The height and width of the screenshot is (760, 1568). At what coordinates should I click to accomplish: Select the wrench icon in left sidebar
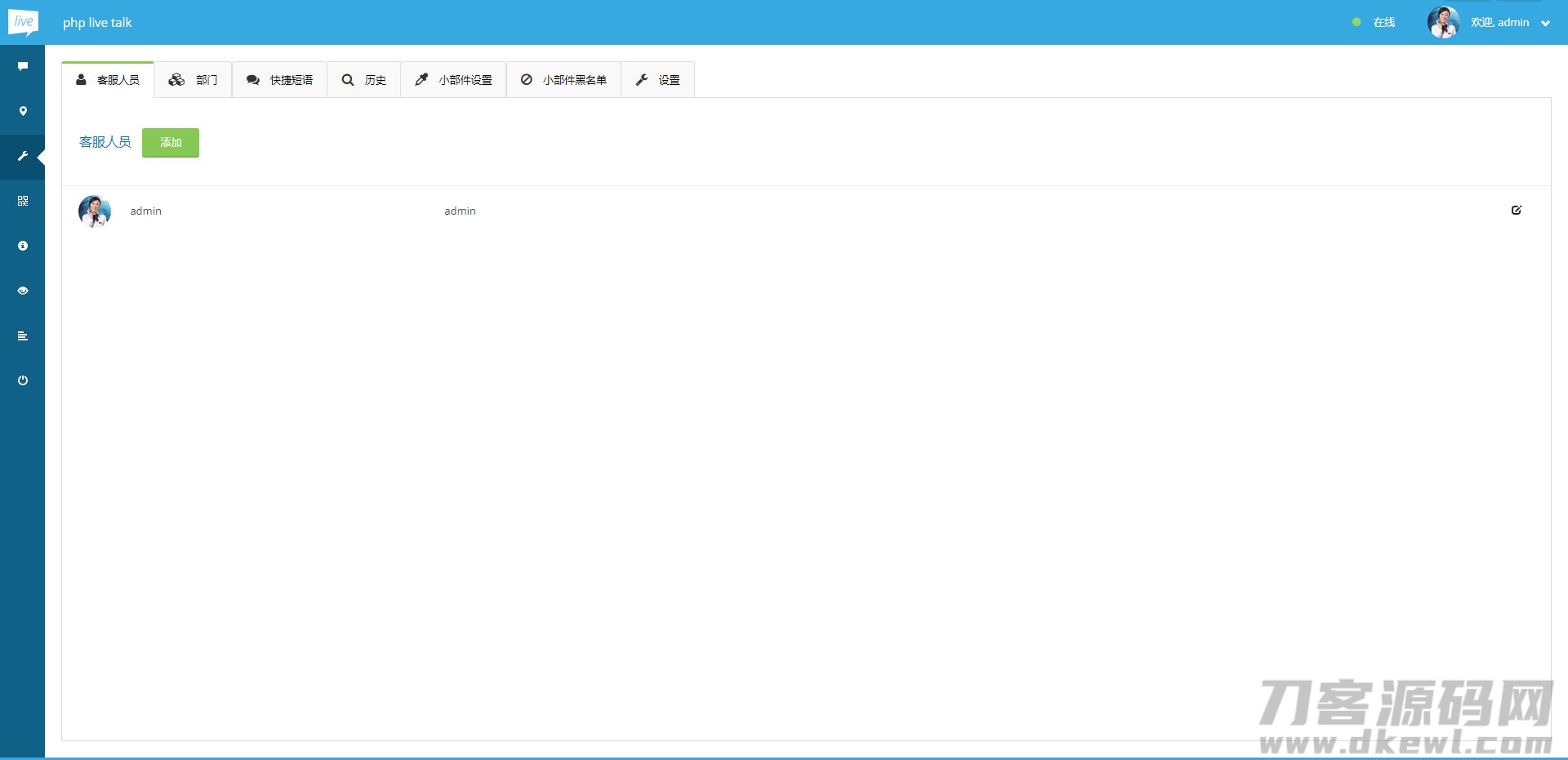click(23, 156)
